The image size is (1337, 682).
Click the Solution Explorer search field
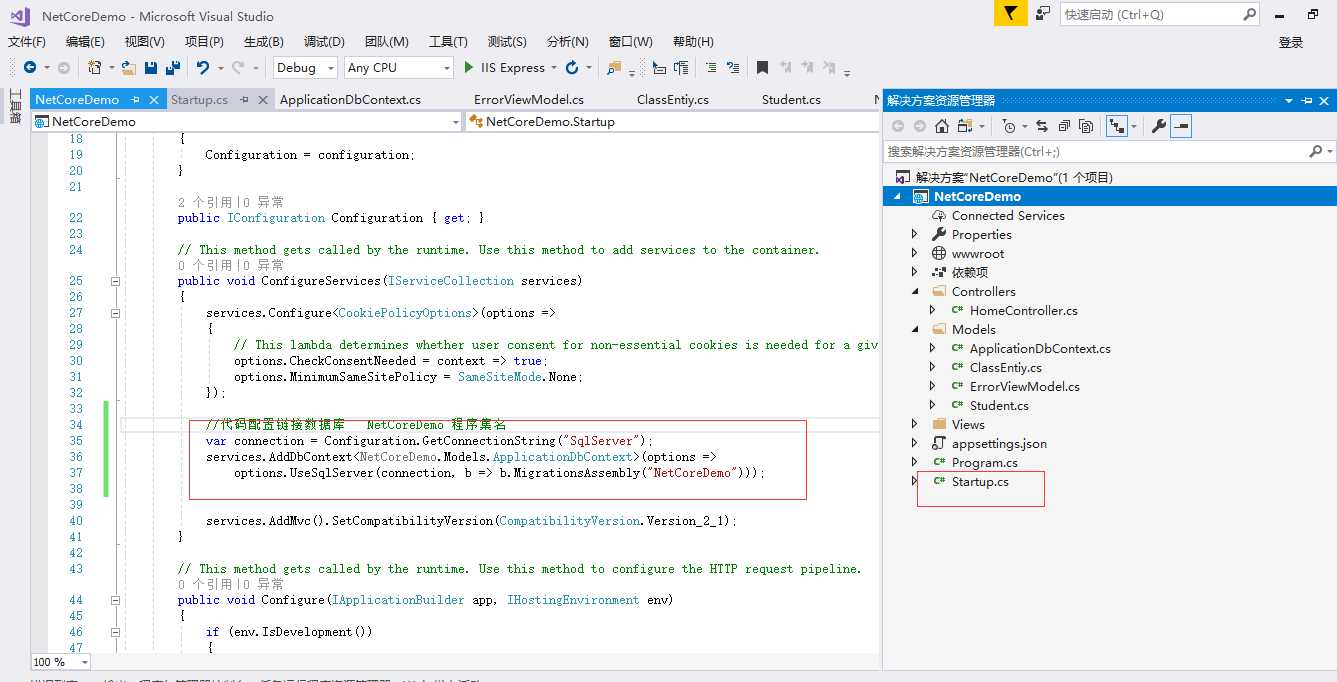point(1097,151)
